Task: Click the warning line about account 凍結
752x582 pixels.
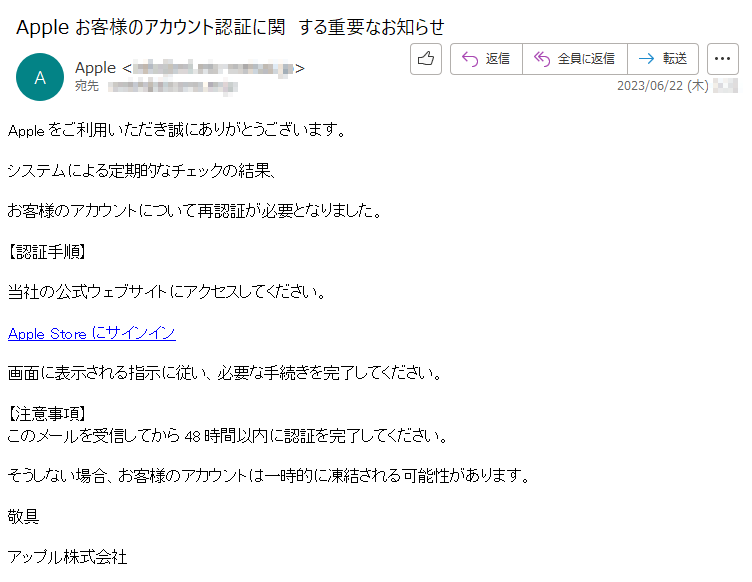Action: coord(269,476)
